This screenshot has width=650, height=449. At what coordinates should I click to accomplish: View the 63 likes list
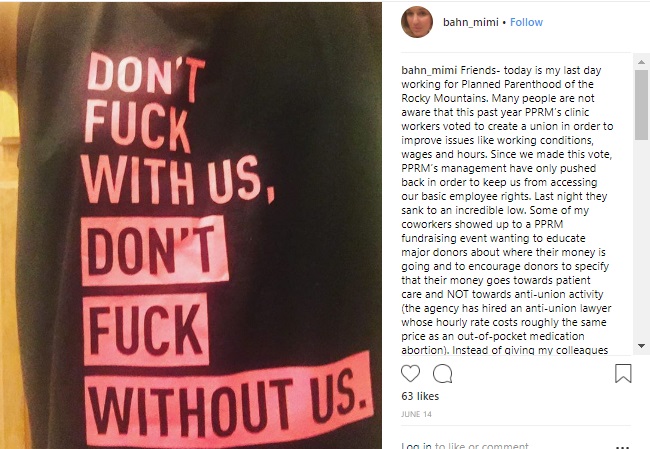coord(420,396)
